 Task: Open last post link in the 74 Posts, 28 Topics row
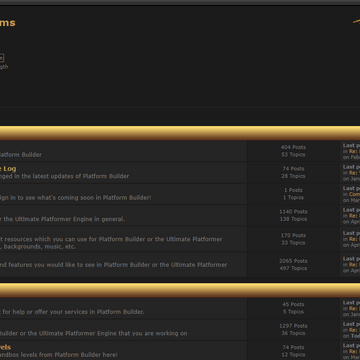tap(354, 173)
